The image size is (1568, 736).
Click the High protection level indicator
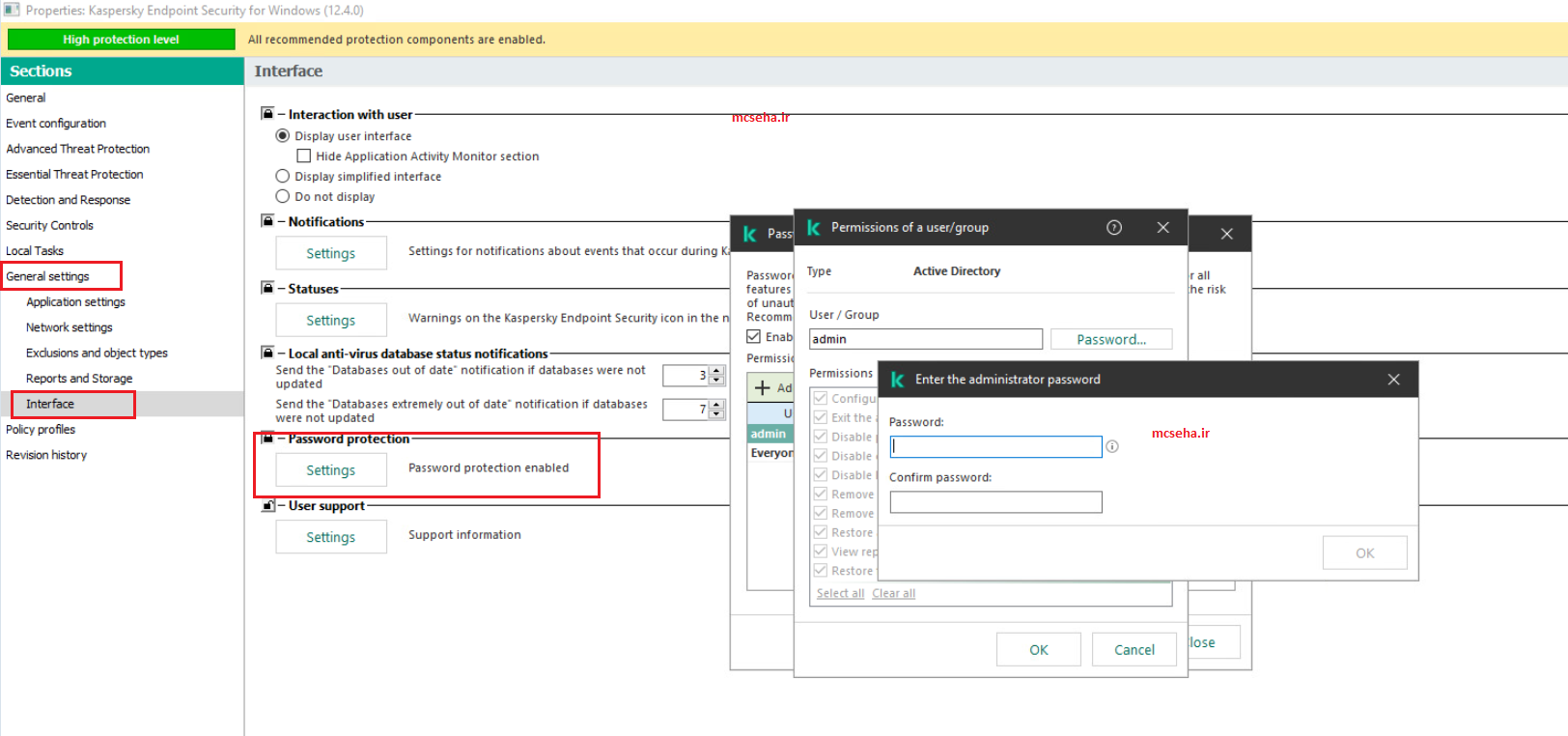[x=121, y=40]
